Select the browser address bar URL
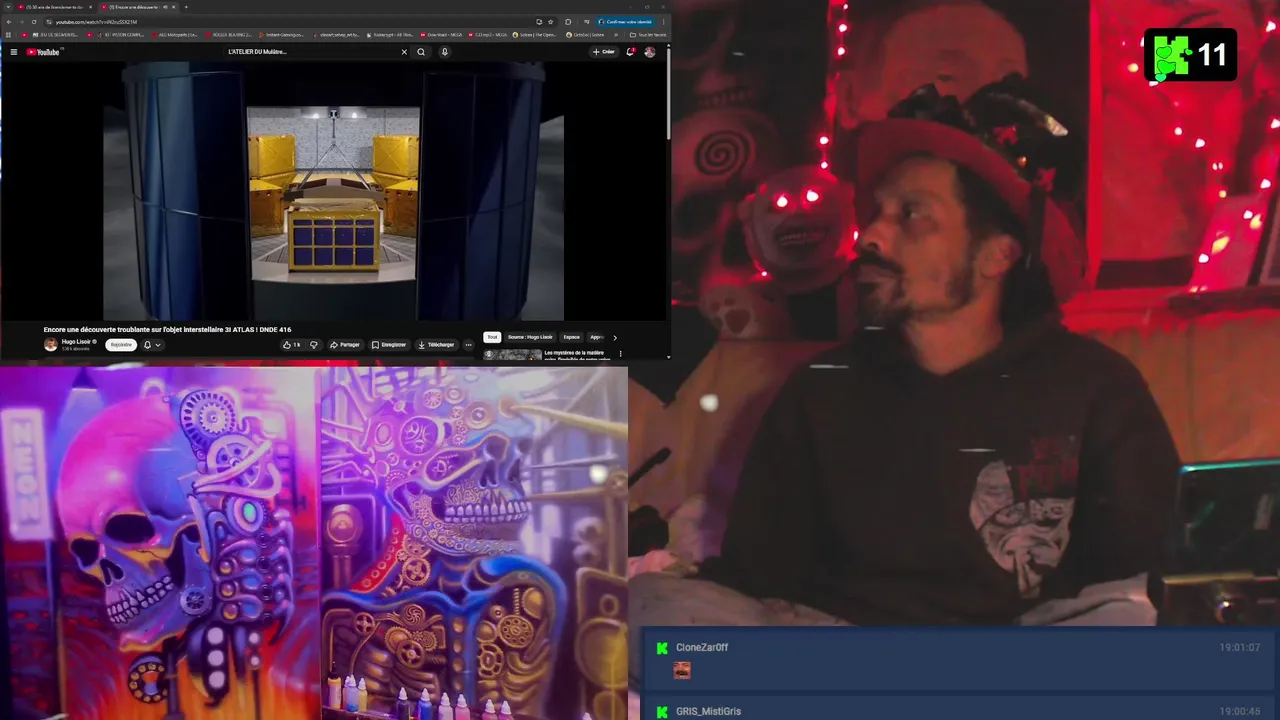Screen dimensions: 1280x720 coord(96,21)
